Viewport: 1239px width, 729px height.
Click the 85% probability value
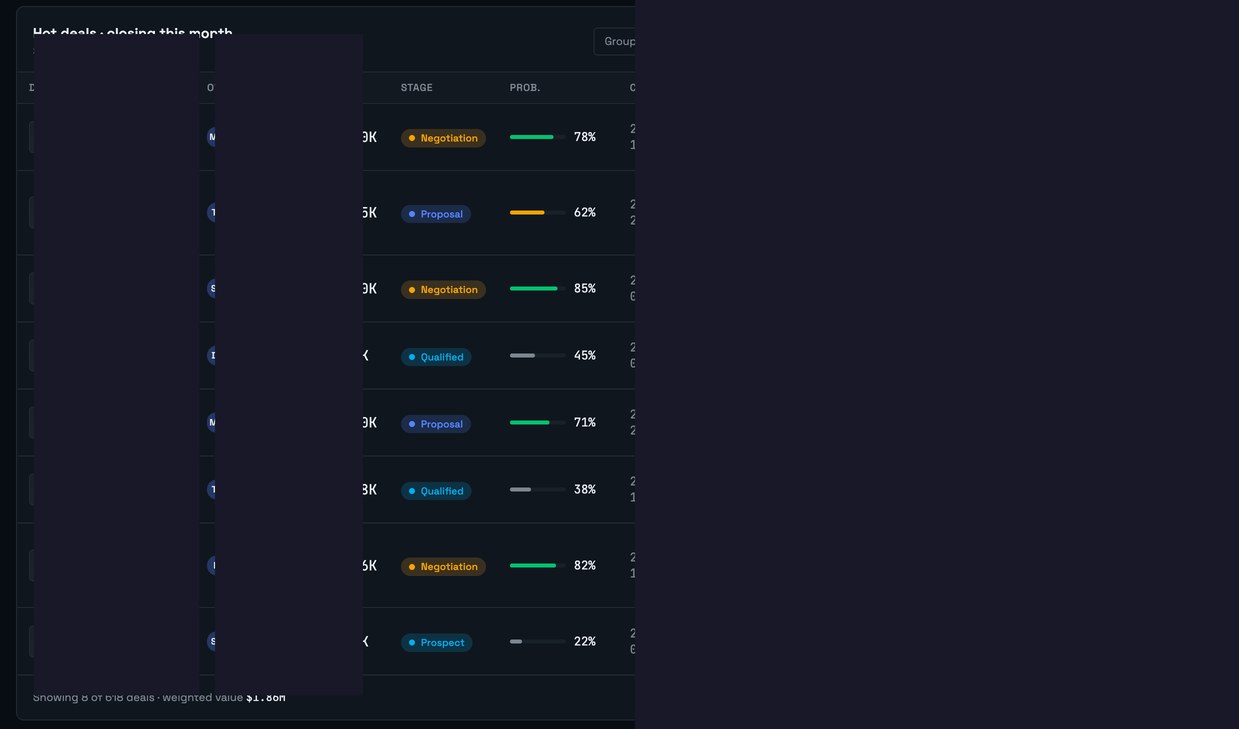tap(585, 289)
